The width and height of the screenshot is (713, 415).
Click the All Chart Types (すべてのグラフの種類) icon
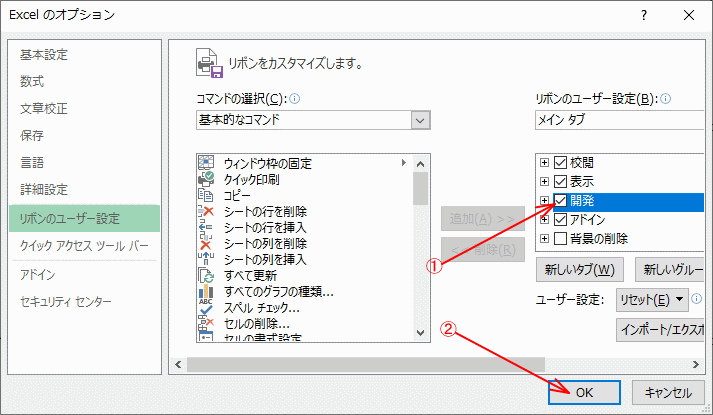[207, 291]
